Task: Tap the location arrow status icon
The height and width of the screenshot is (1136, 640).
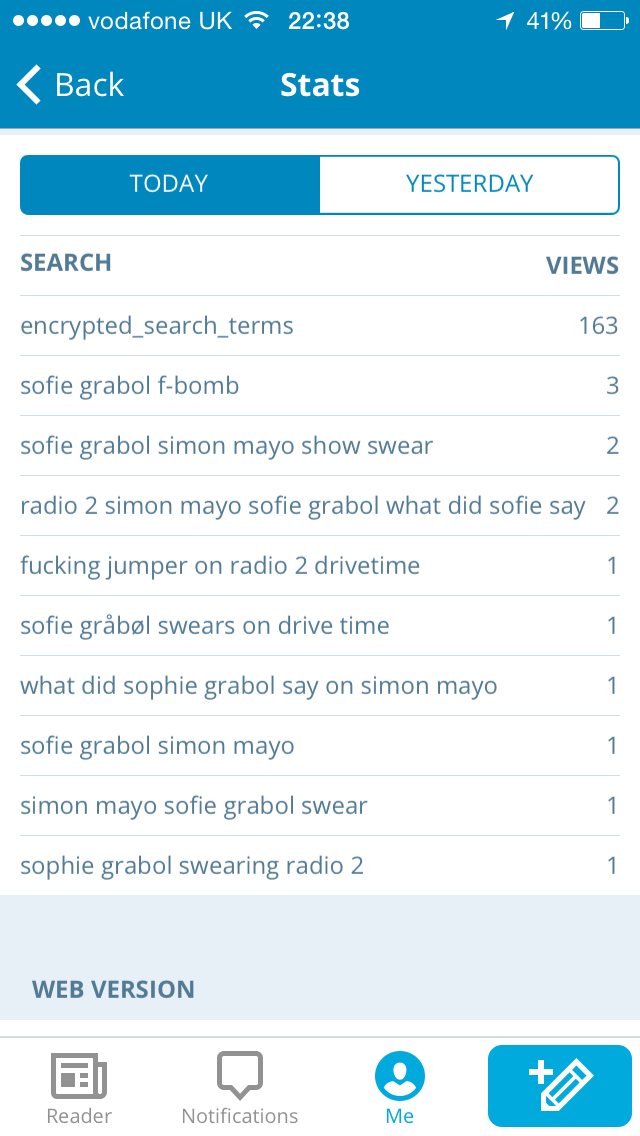Action: pyautogui.click(x=504, y=20)
